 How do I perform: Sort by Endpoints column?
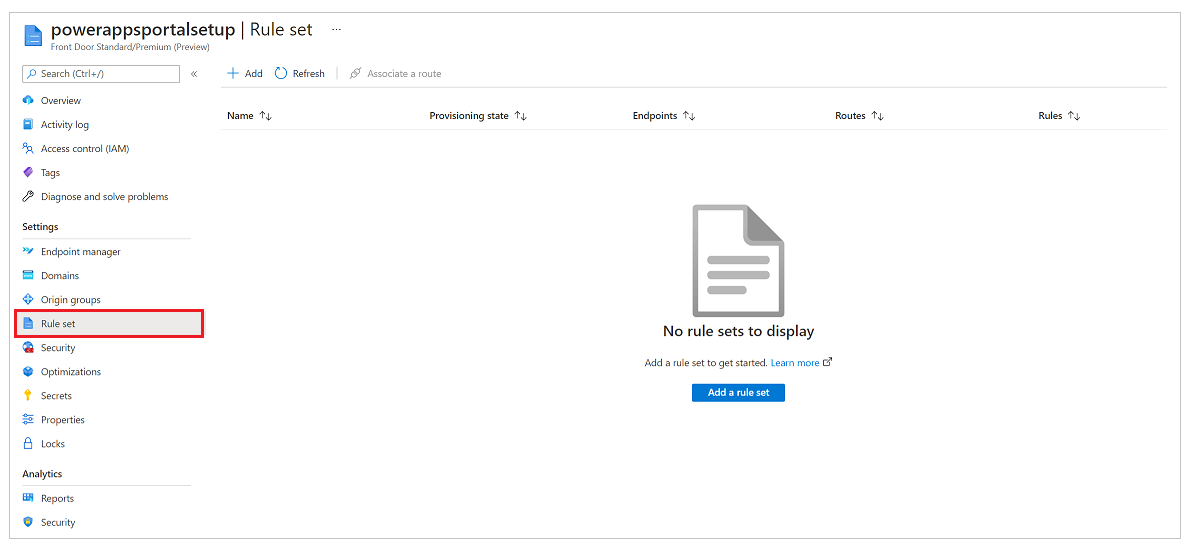click(x=689, y=116)
